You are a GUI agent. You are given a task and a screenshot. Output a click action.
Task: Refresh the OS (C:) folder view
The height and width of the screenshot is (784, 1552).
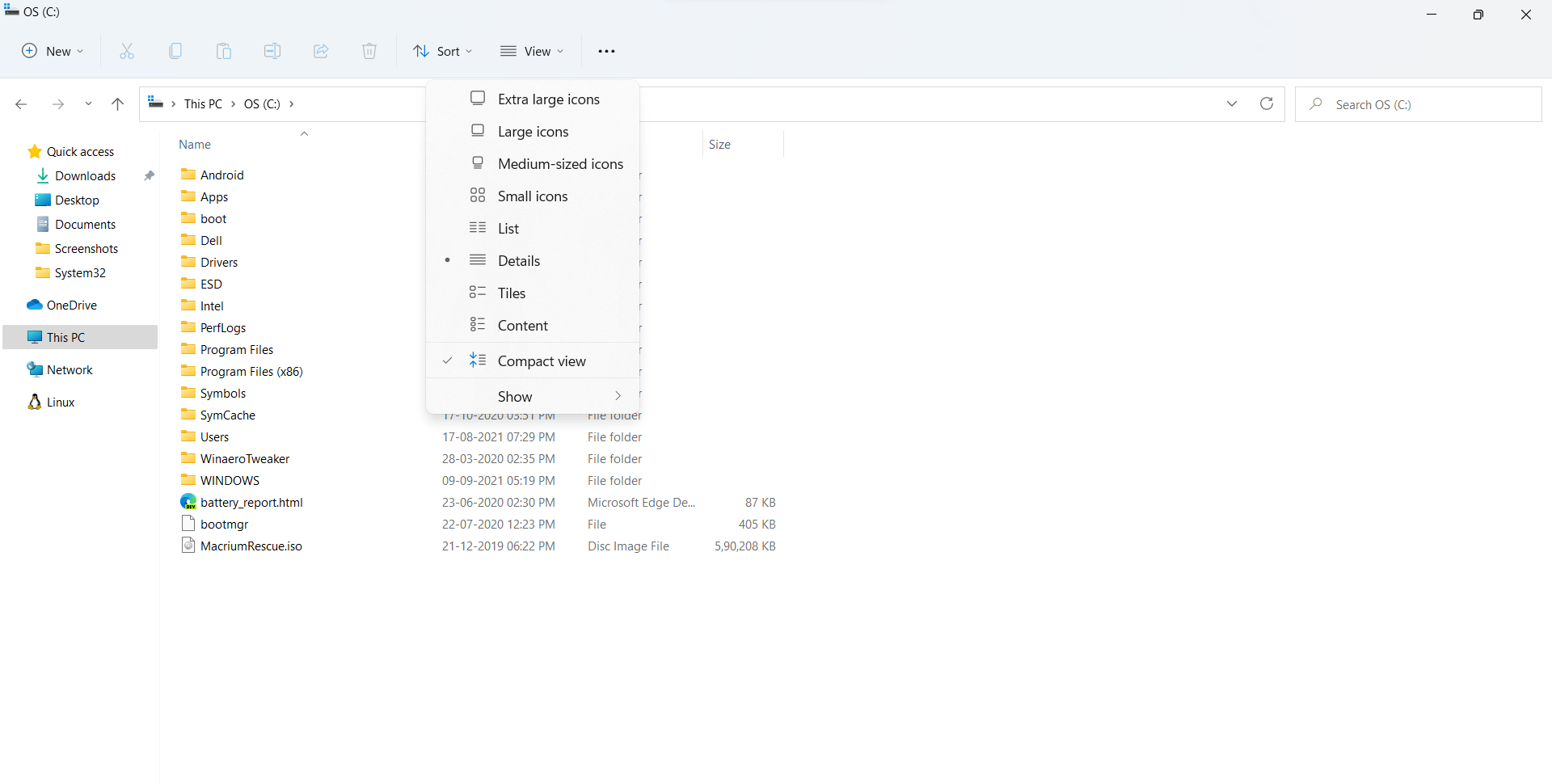coord(1267,103)
